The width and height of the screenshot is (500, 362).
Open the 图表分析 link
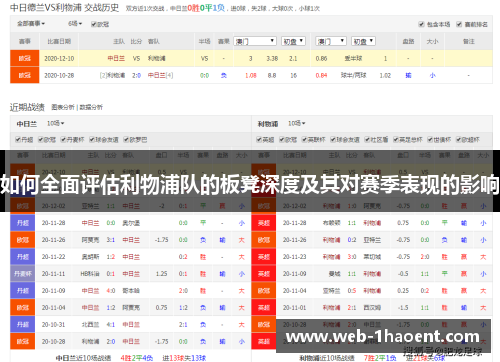(x=63, y=107)
